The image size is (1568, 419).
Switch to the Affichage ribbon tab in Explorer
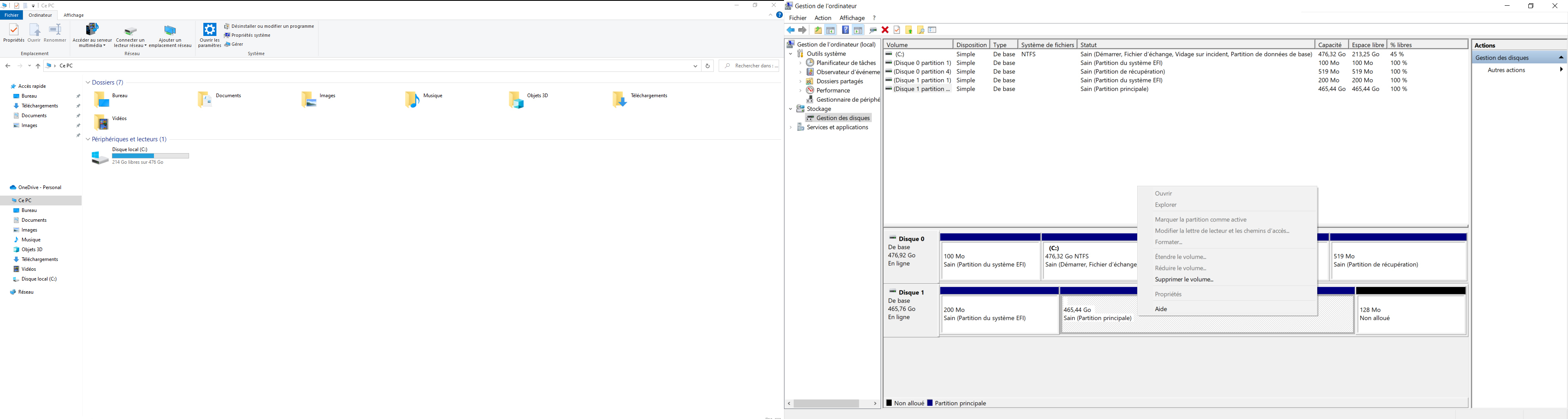(x=73, y=15)
